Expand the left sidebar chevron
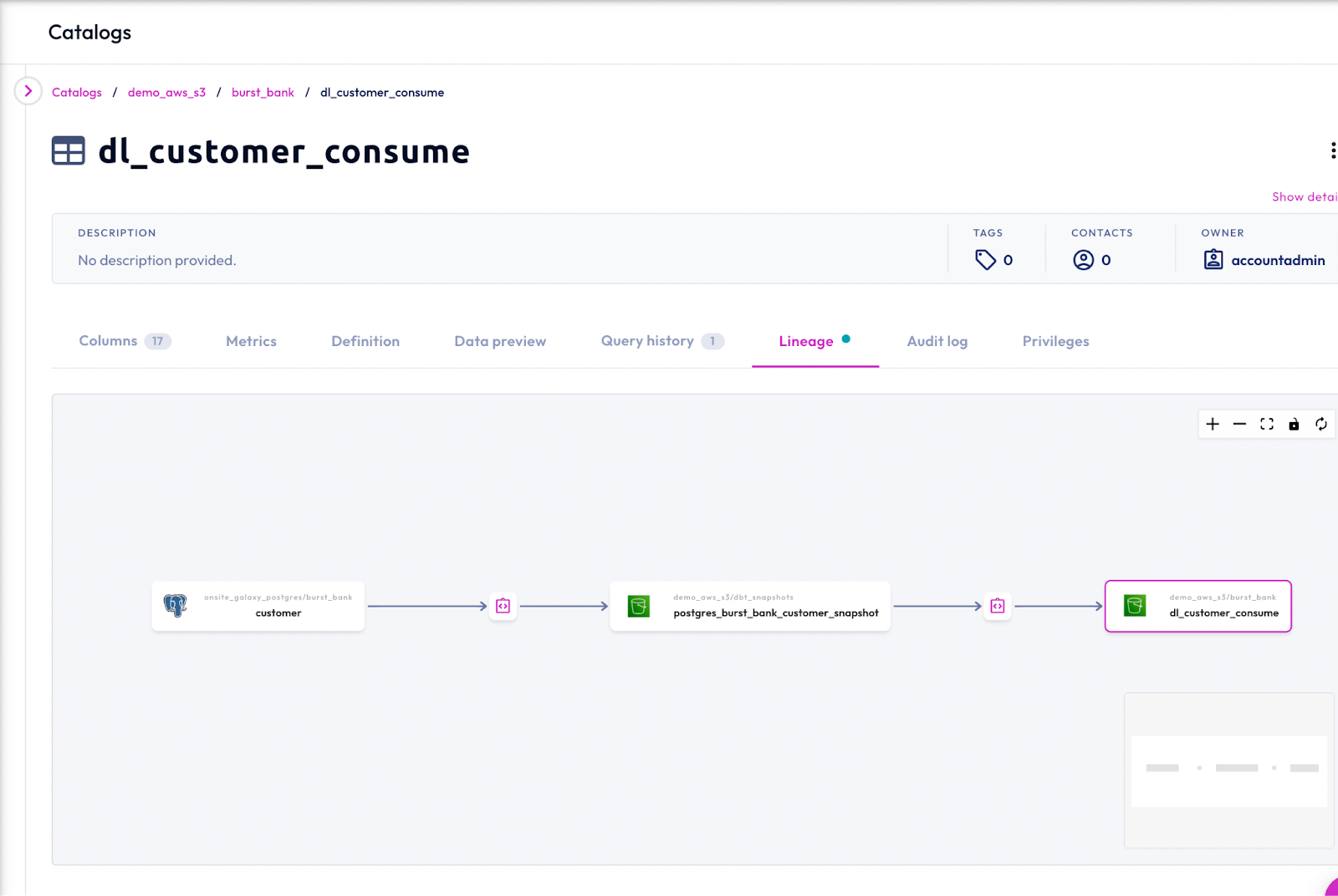 28,91
